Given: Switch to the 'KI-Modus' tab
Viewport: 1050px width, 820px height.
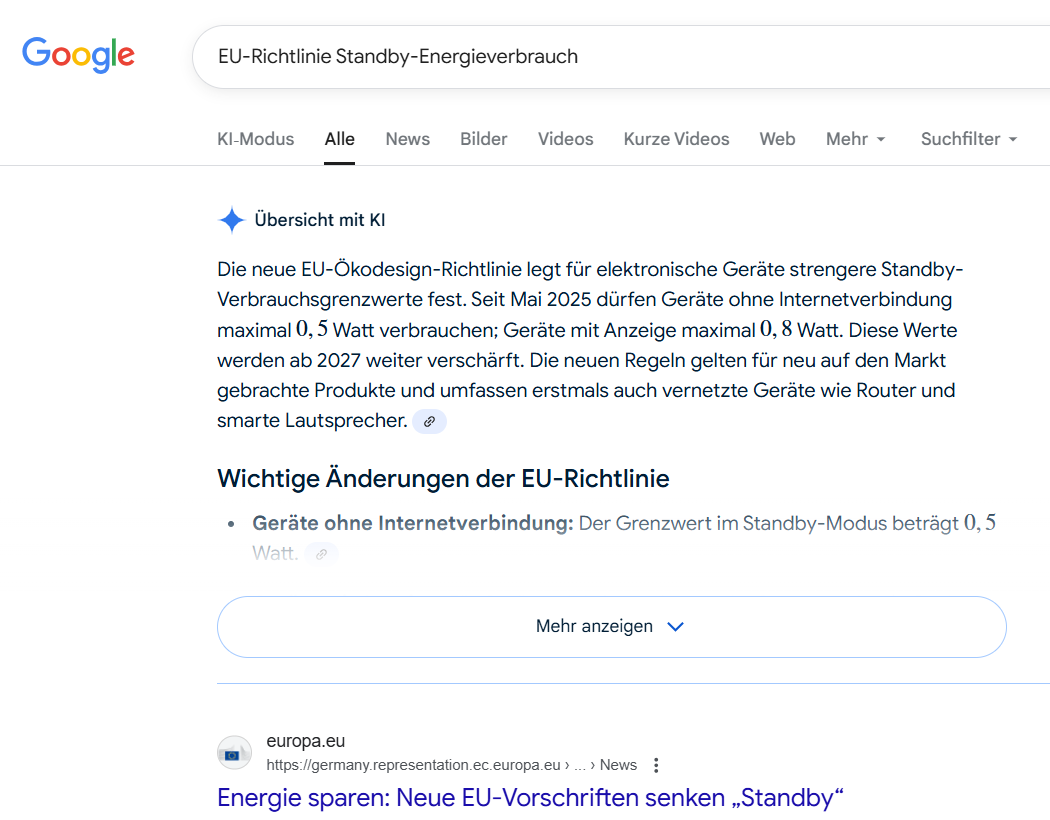Looking at the screenshot, I should point(255,139).
